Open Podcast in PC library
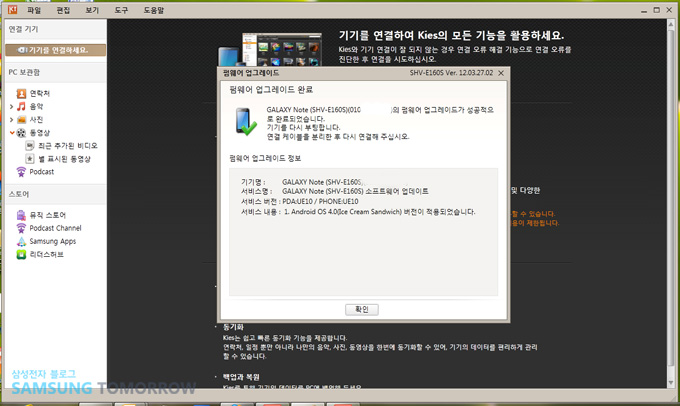The image size is (680, 406). point(42,172)
